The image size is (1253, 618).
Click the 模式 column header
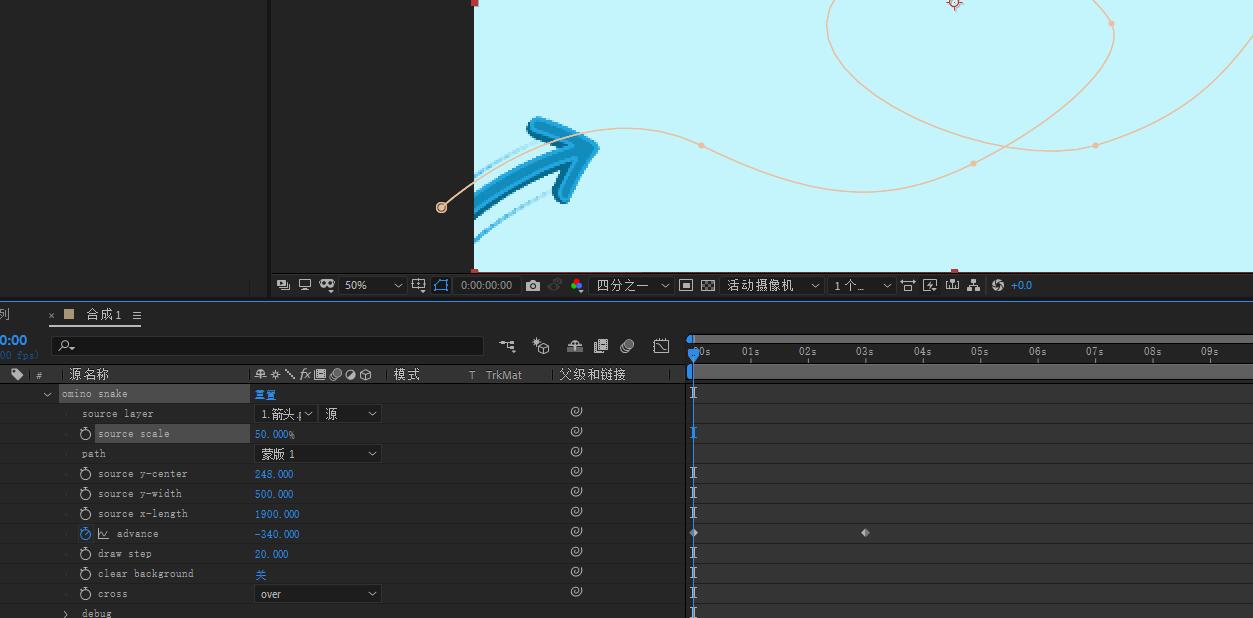tap(407, 374)
